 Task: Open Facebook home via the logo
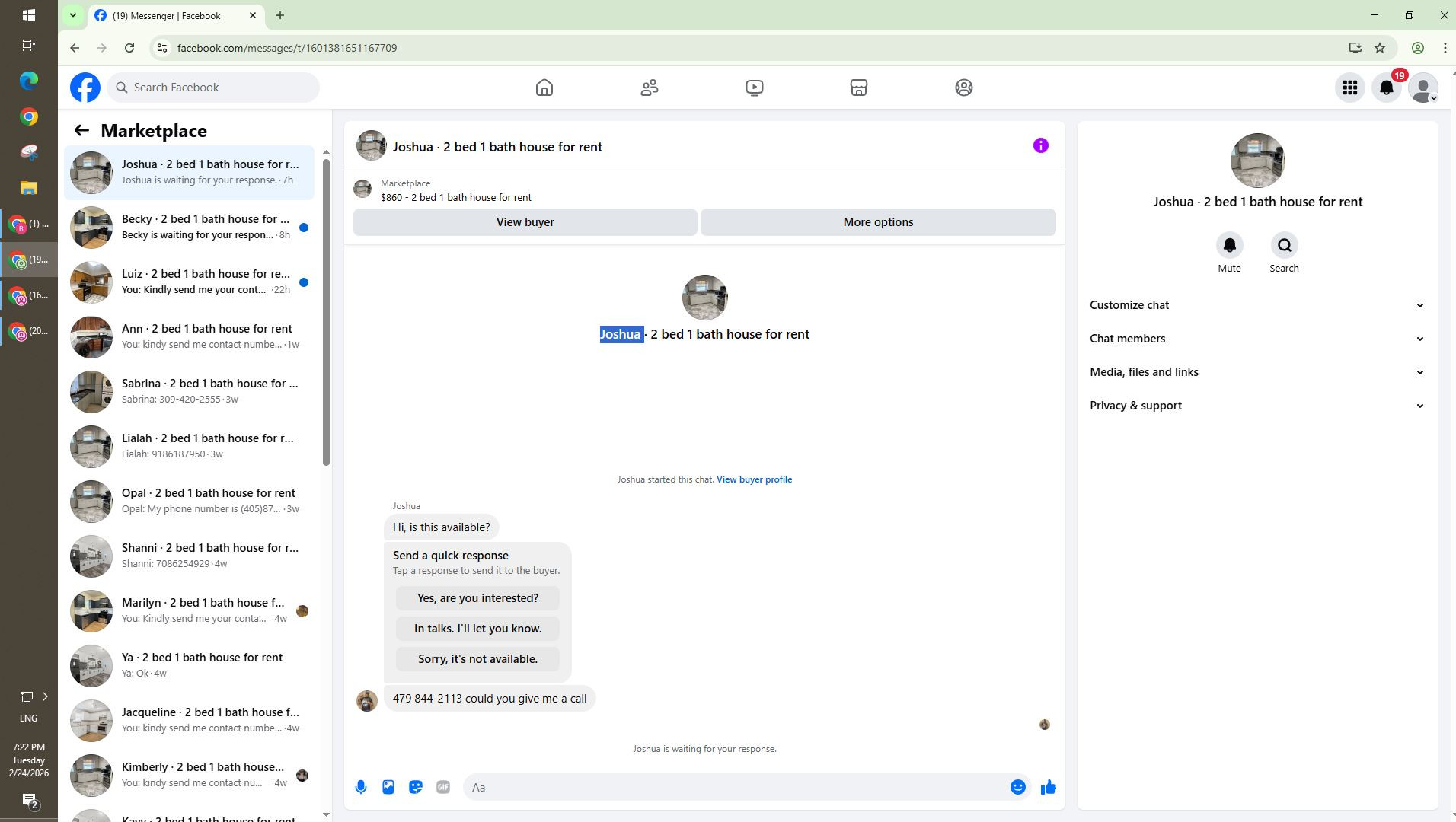click(85, 88)
